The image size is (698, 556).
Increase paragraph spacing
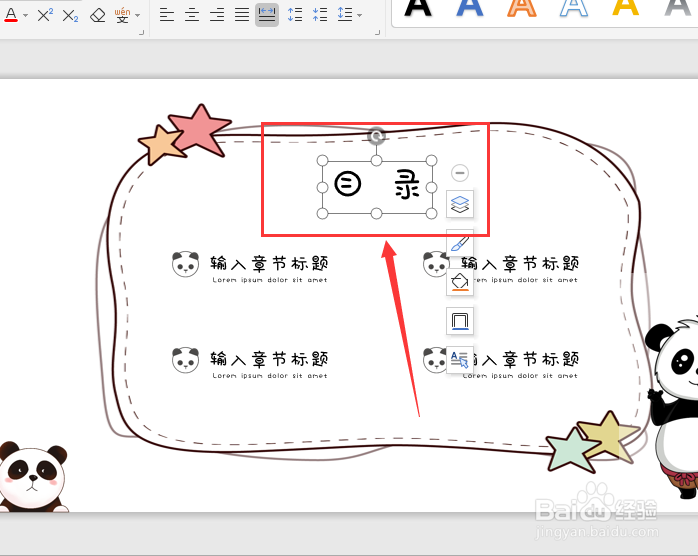pos(295,15)
